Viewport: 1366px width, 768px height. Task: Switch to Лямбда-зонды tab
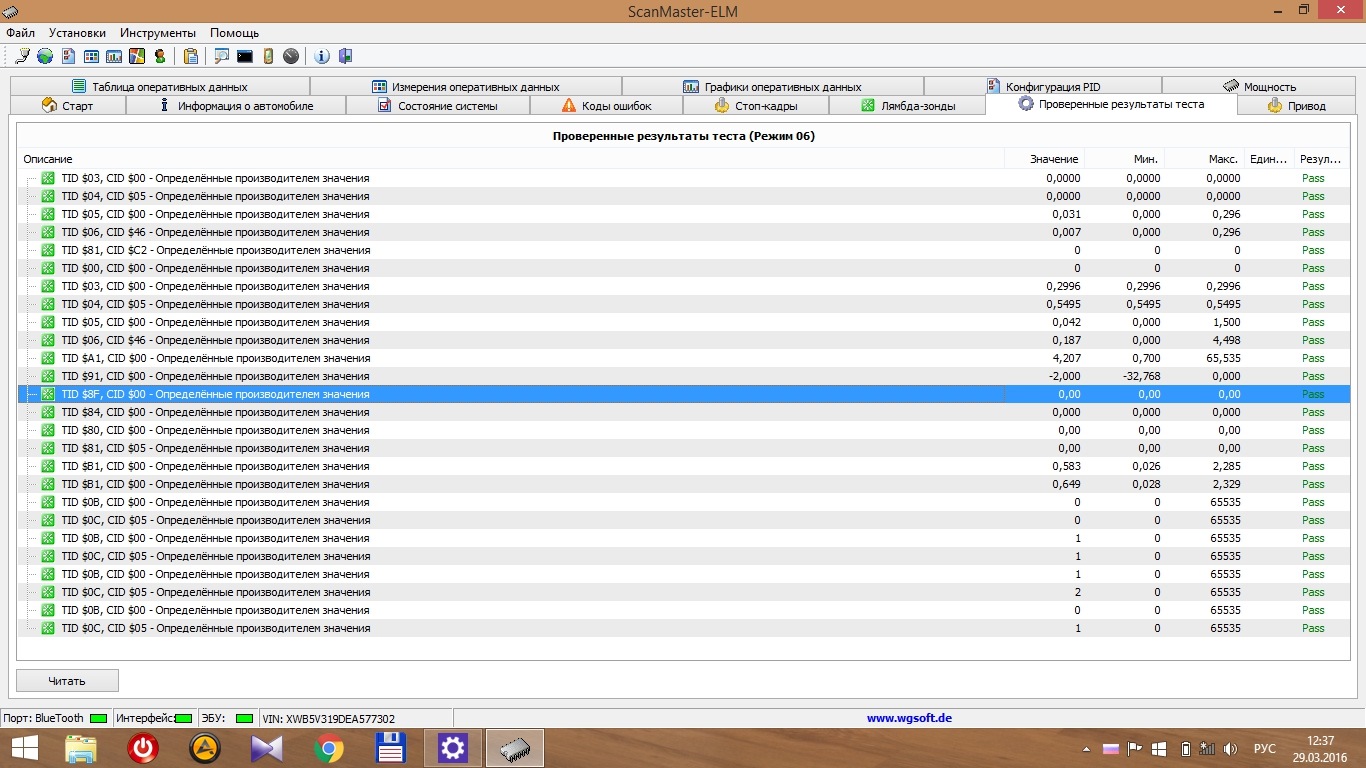[x=907, y=106]
